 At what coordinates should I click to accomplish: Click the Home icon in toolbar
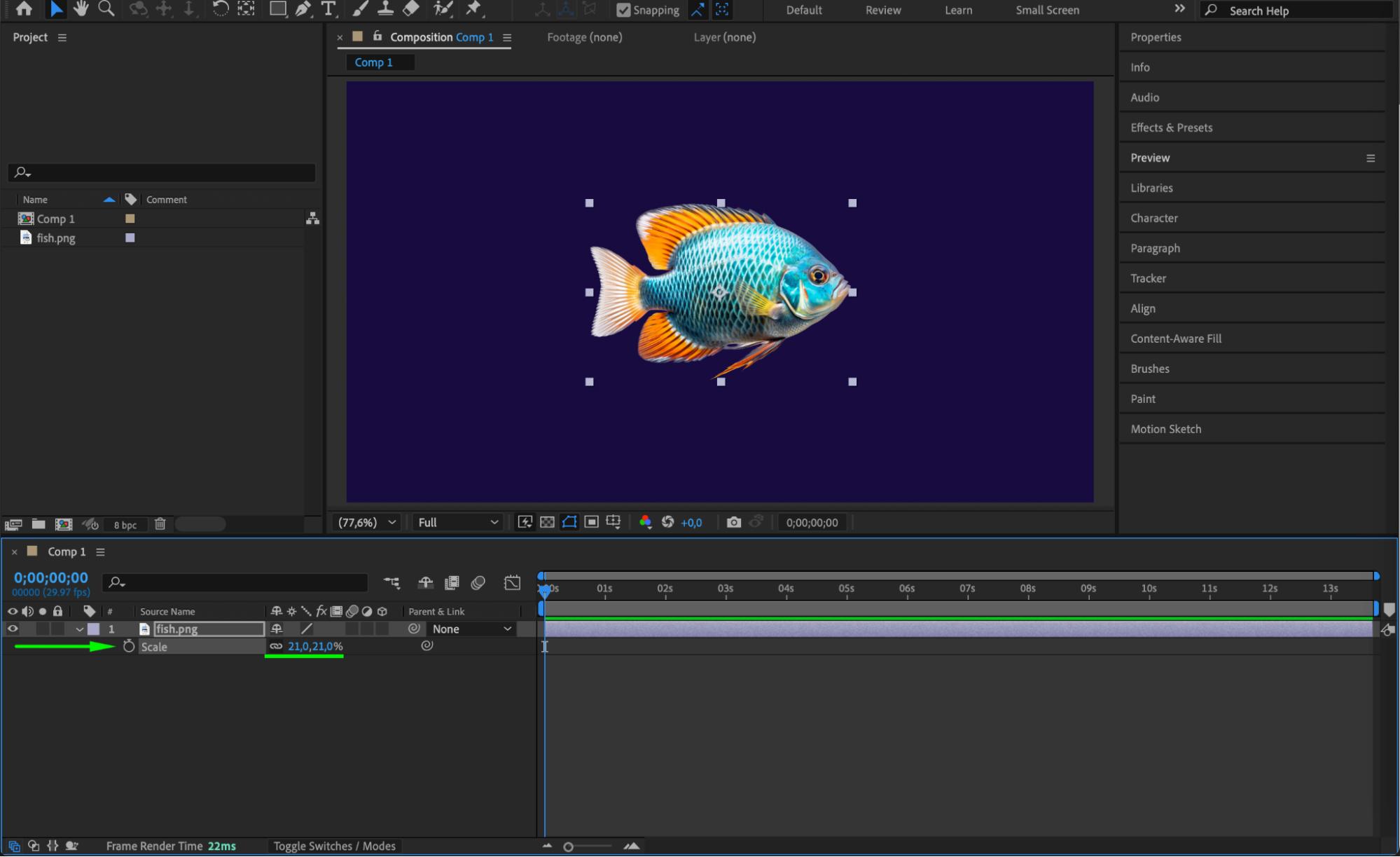[x=24, y=9]
